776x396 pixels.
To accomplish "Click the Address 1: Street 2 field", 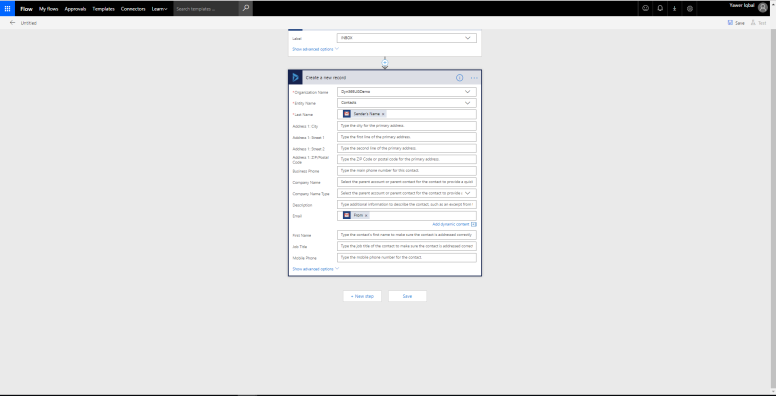I will pos(407,148).
